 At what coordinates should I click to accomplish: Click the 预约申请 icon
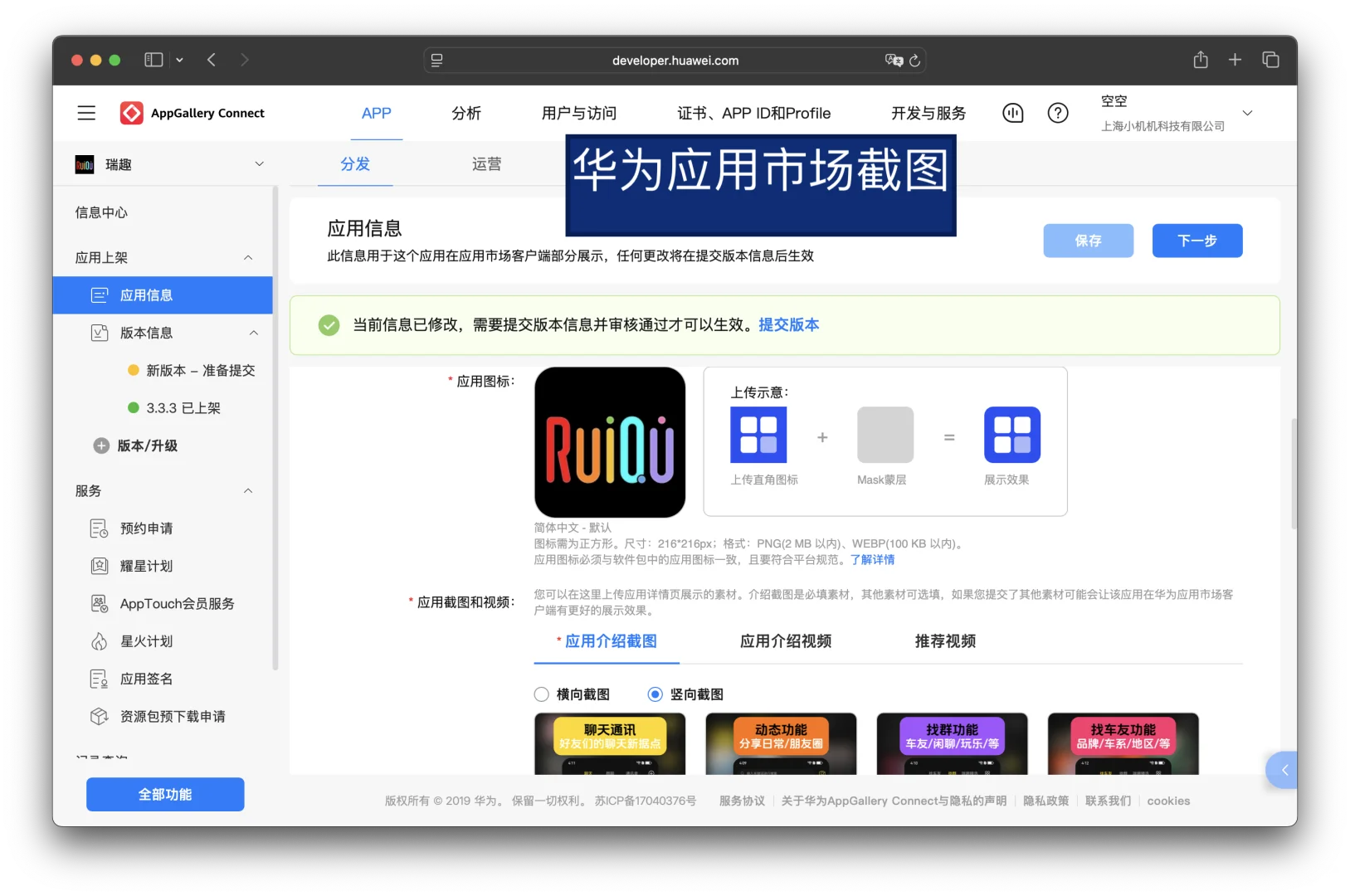pyautogui.click(x=100, y=528)
